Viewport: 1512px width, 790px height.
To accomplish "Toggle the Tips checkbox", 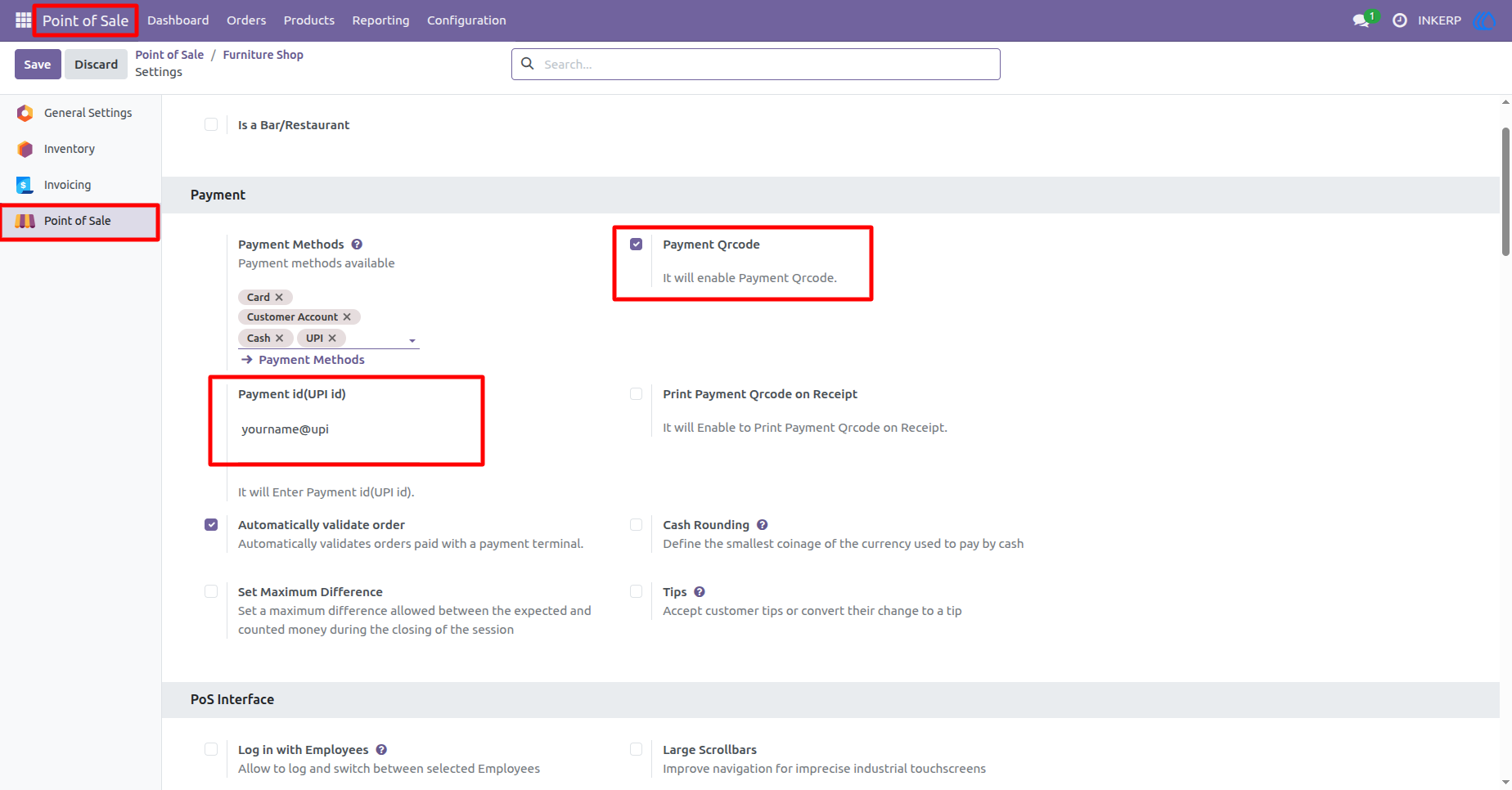I will coord(636,591).
